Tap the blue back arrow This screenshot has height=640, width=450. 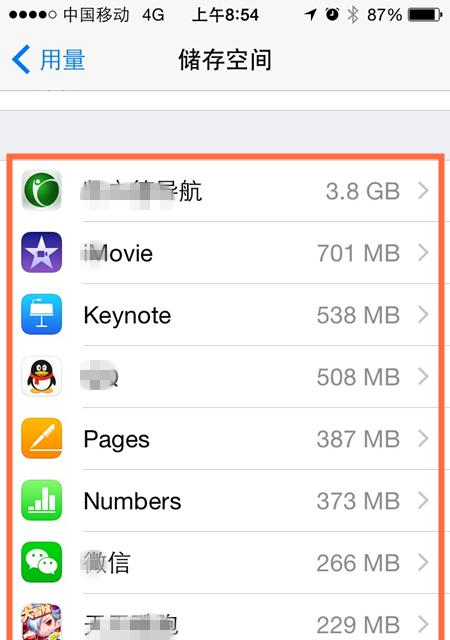pyautogui.click(x=21, y=60)
